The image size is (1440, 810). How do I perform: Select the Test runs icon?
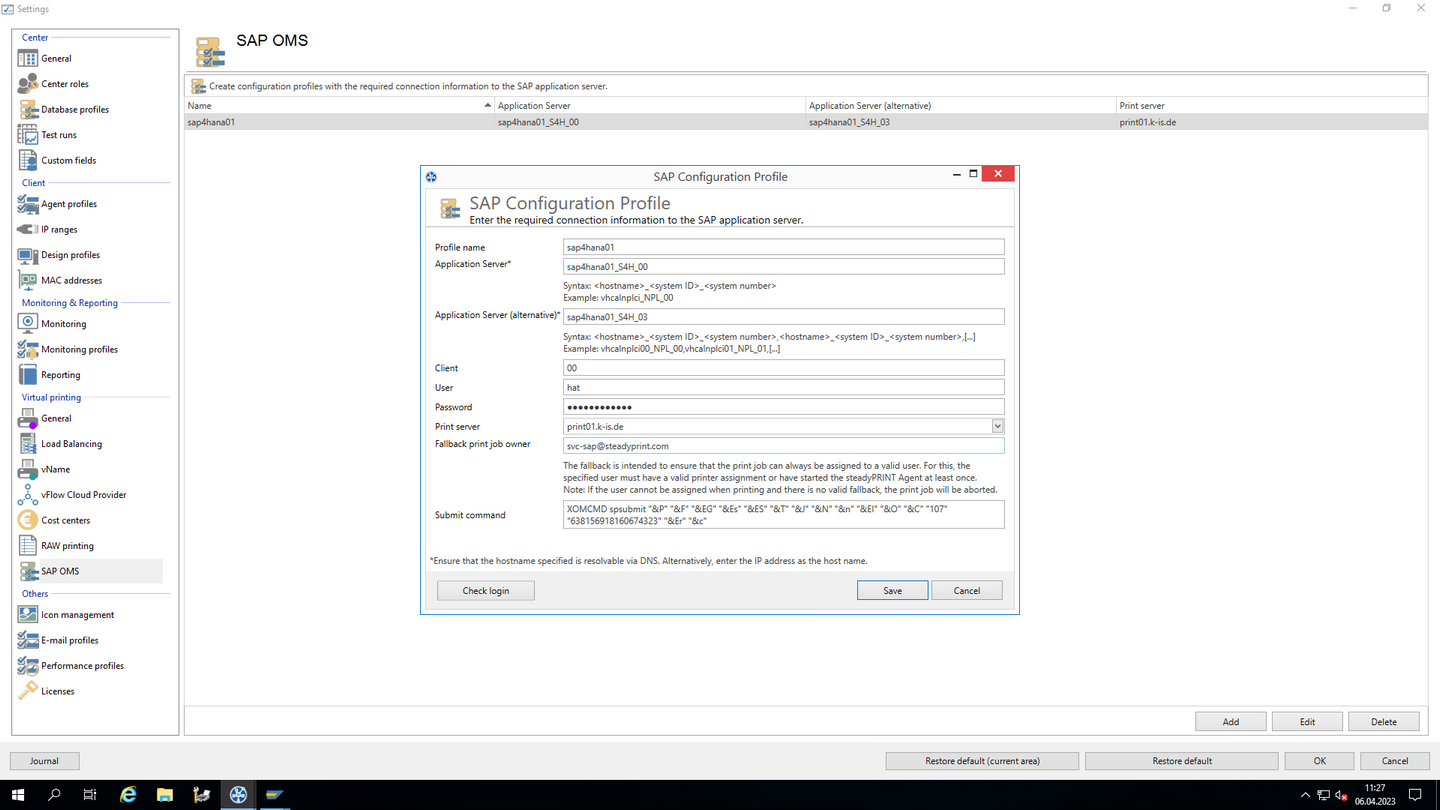pyautogui.click(x=28, y=135)
